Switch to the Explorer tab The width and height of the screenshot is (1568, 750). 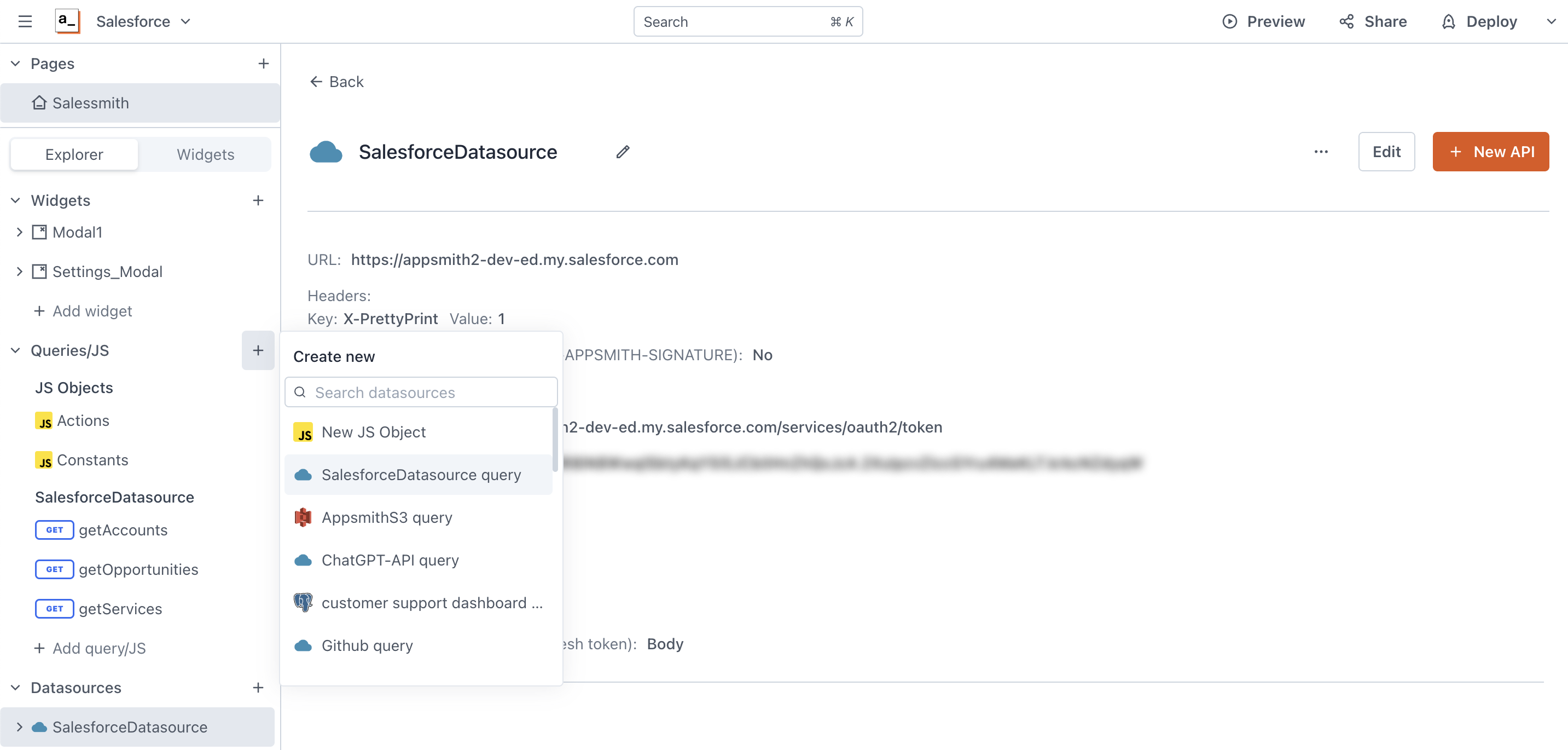[74, 155]
